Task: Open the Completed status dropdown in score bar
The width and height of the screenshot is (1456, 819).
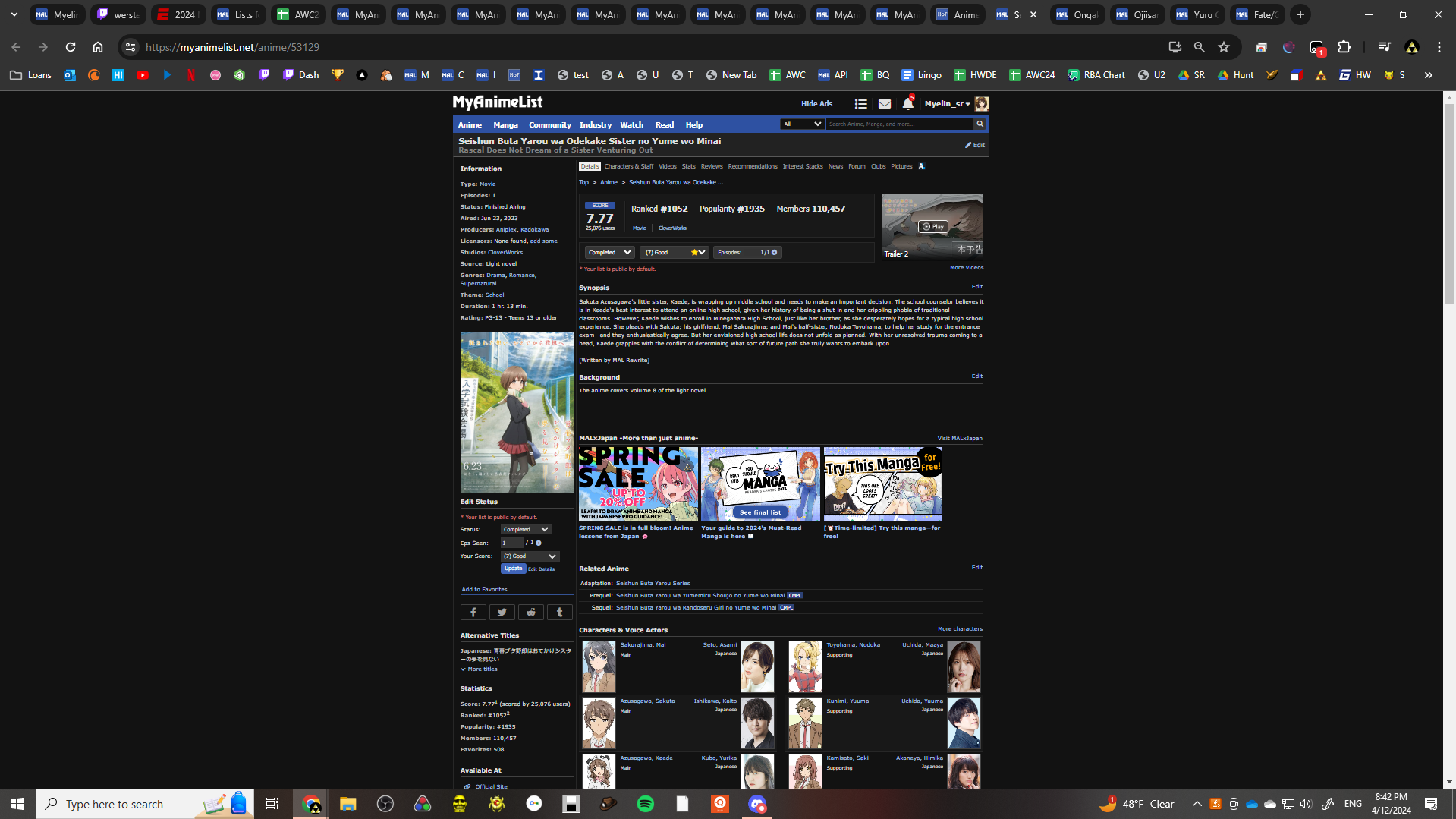Action: pos(609,253)
